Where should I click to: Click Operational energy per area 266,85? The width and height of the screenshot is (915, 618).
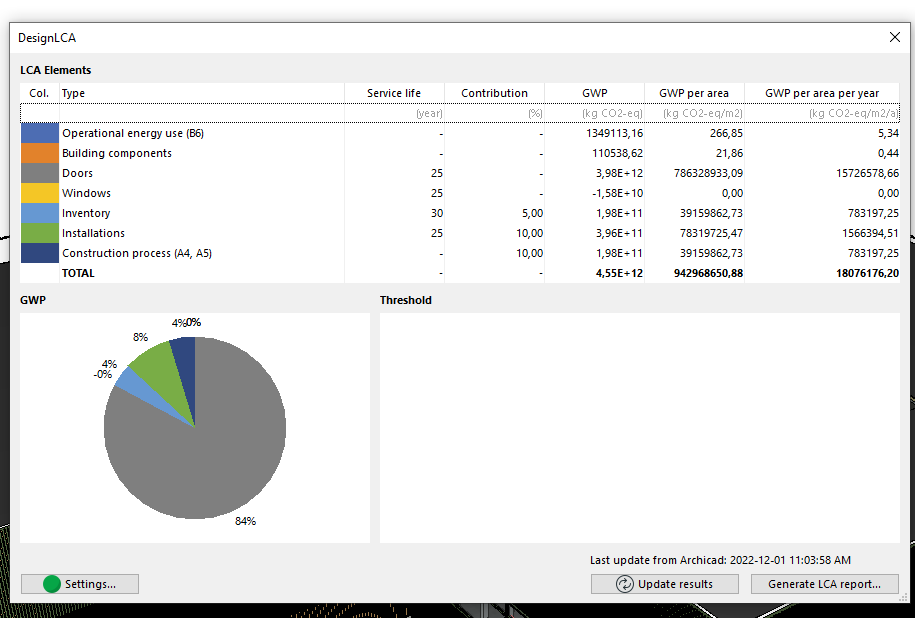(727, 133)
